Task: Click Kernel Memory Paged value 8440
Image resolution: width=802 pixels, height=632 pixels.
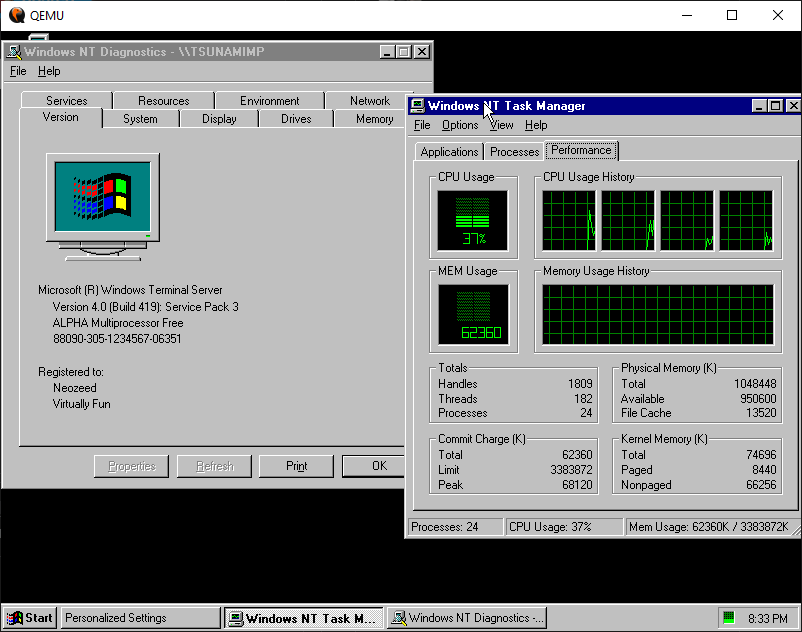Action: pyautogui.click(x=764, y=470)
